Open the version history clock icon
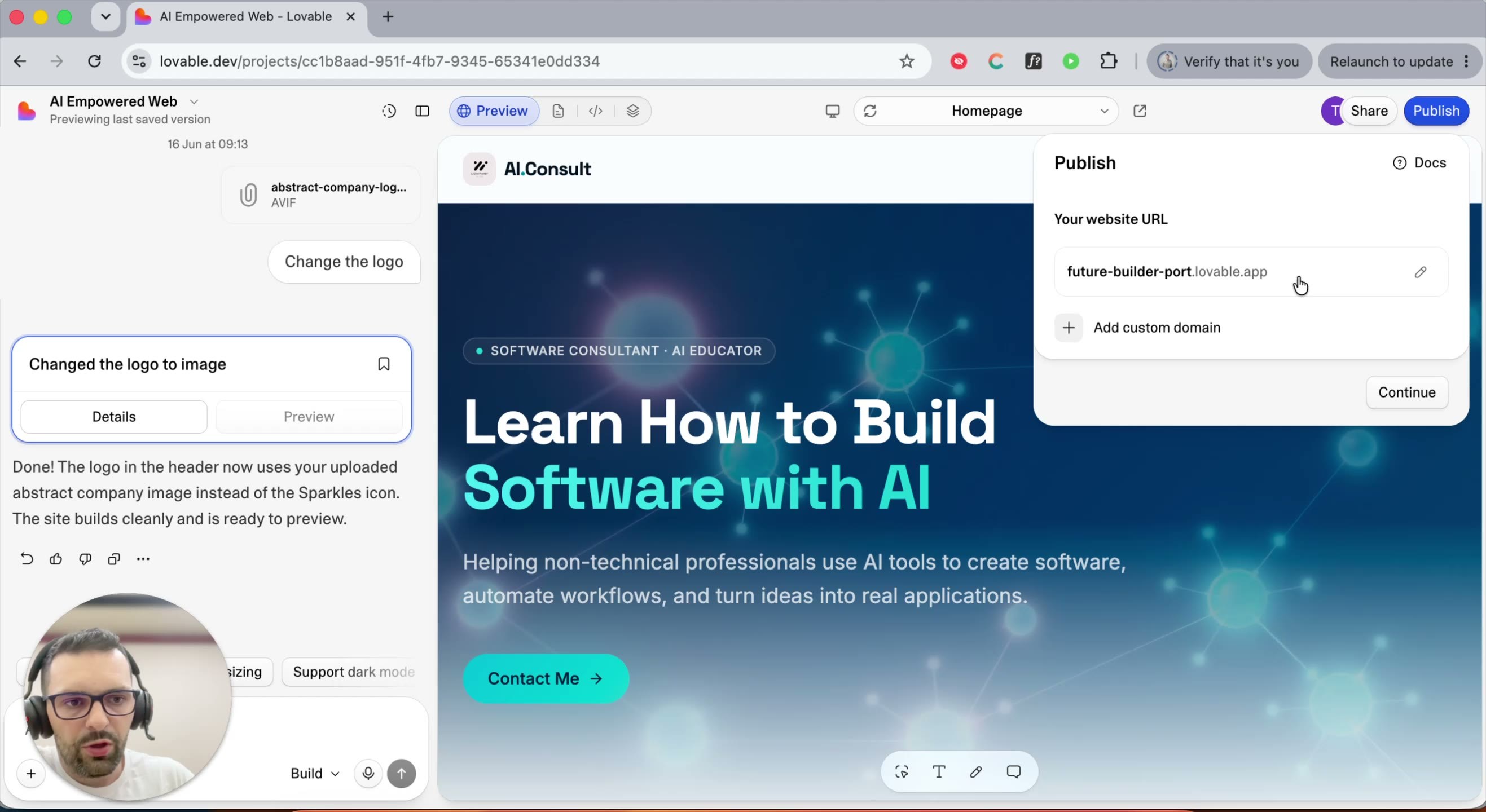The height and width of the screenshot is (812, 1486). tap(389, 111)
